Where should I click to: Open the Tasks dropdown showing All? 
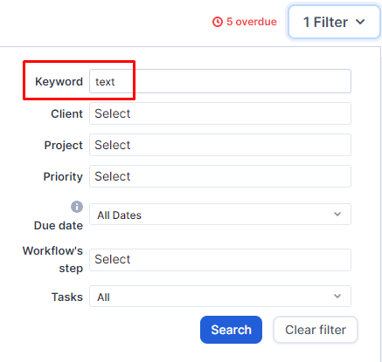[x=220, y=296]
